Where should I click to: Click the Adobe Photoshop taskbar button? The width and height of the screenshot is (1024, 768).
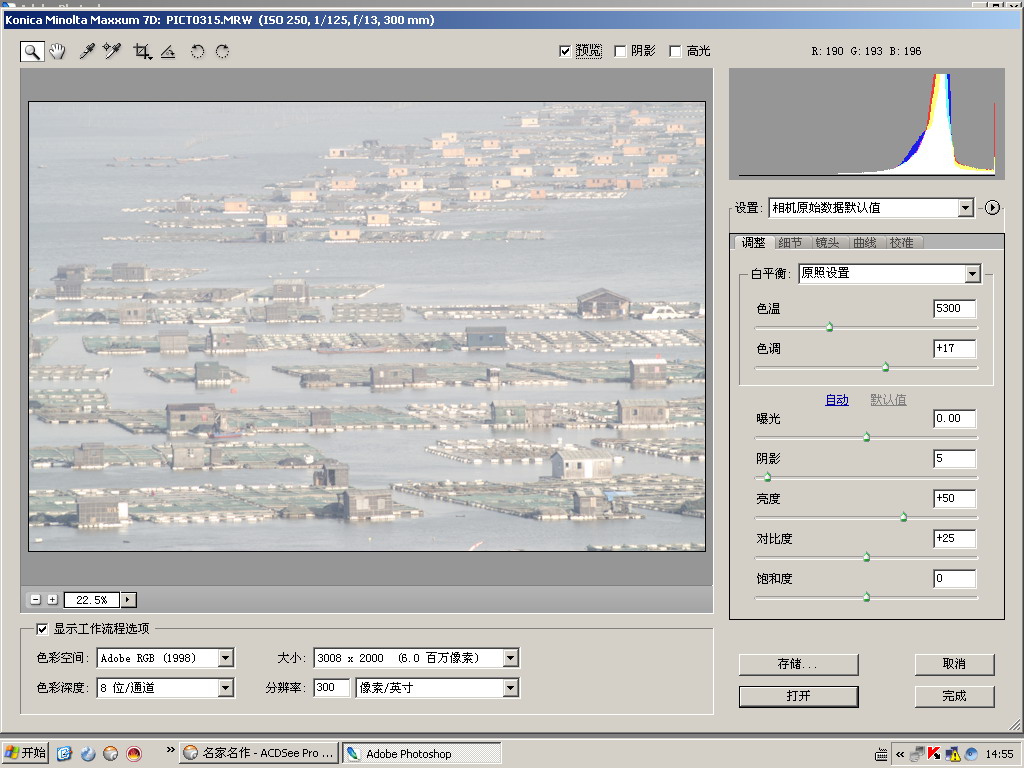point(422,753)
